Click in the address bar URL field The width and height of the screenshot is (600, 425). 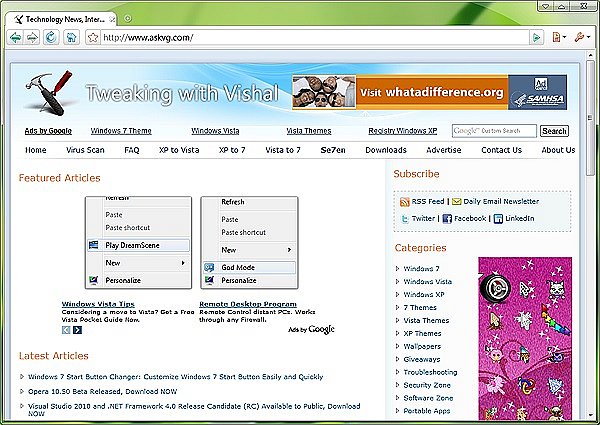[x=300, y=38]
